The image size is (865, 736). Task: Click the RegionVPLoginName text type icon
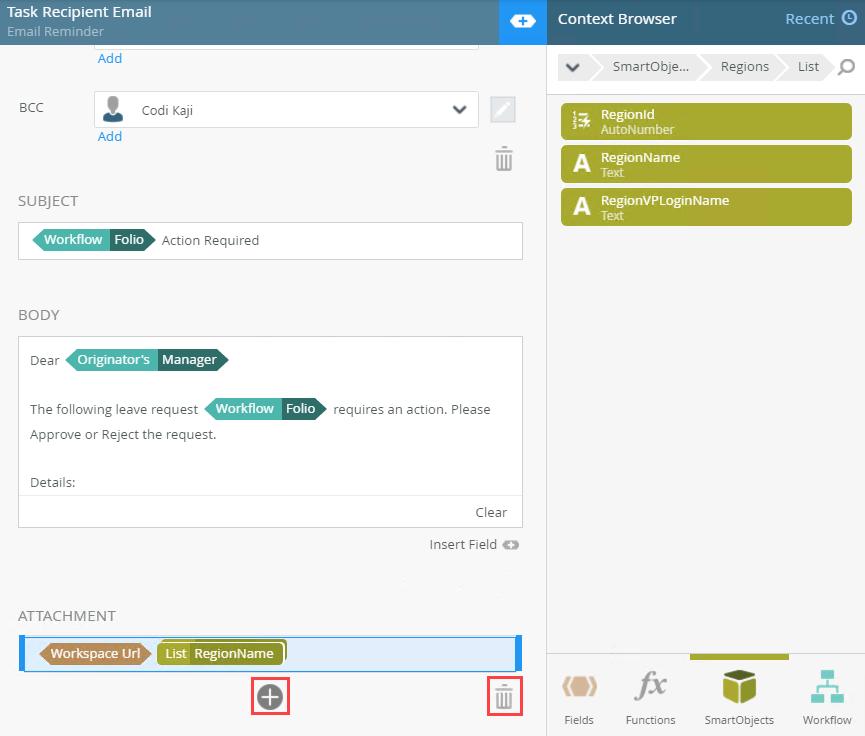tap(581, 207)
